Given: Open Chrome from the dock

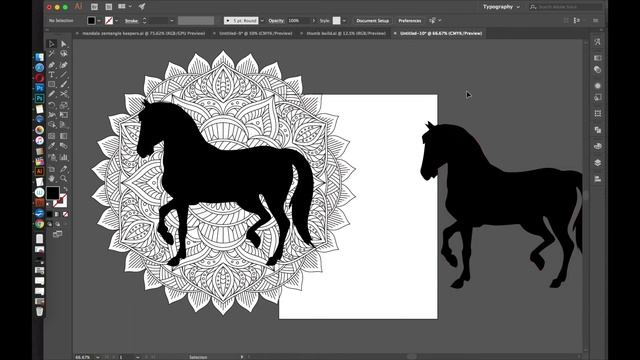Looking at the screenshot, I should tap(40, 224).
